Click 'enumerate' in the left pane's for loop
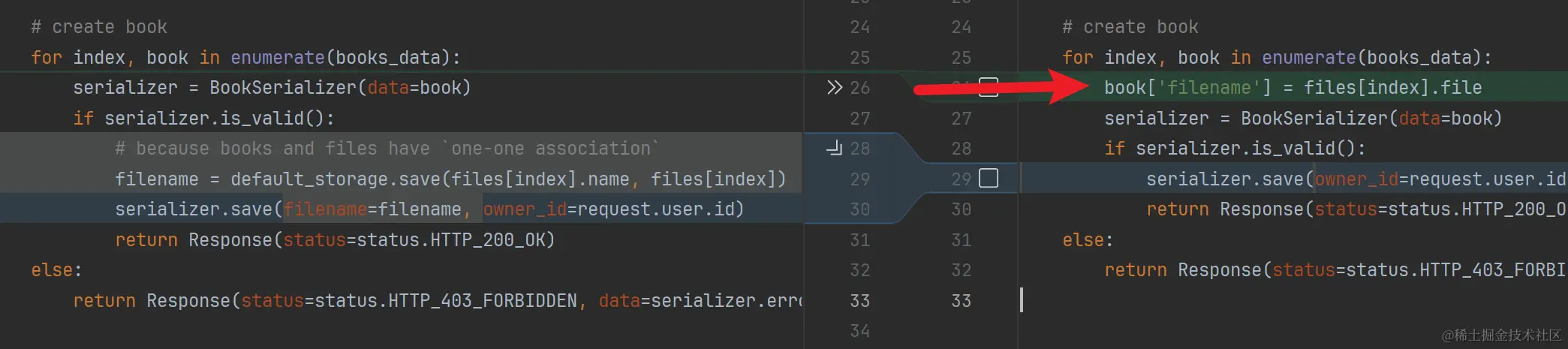Image resolution: width=1568 pixels, height=349 pixels. click(277, 58)
